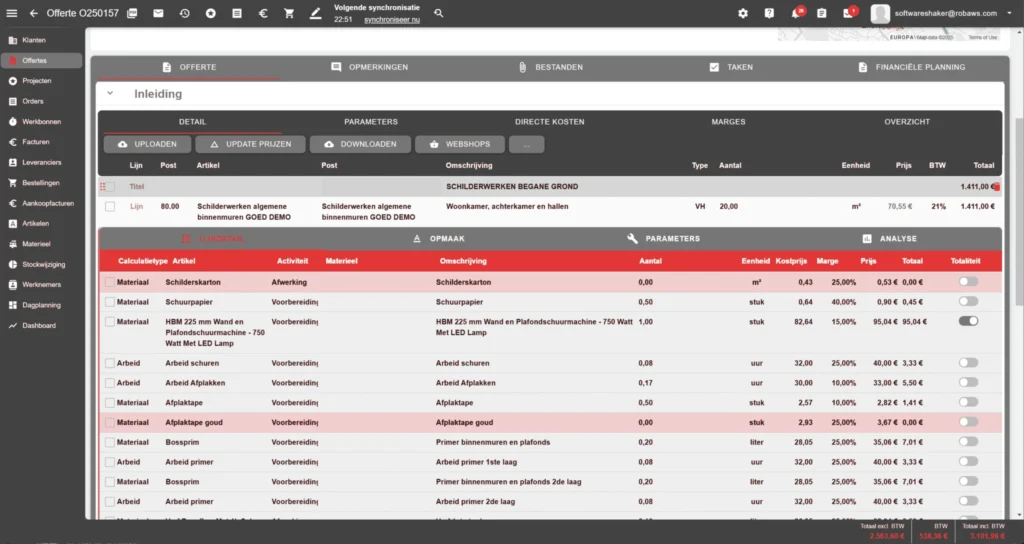Open Aankoopfacturen in the sidebar
Viewport: 1024px width, 544px height.
point(42,203)
